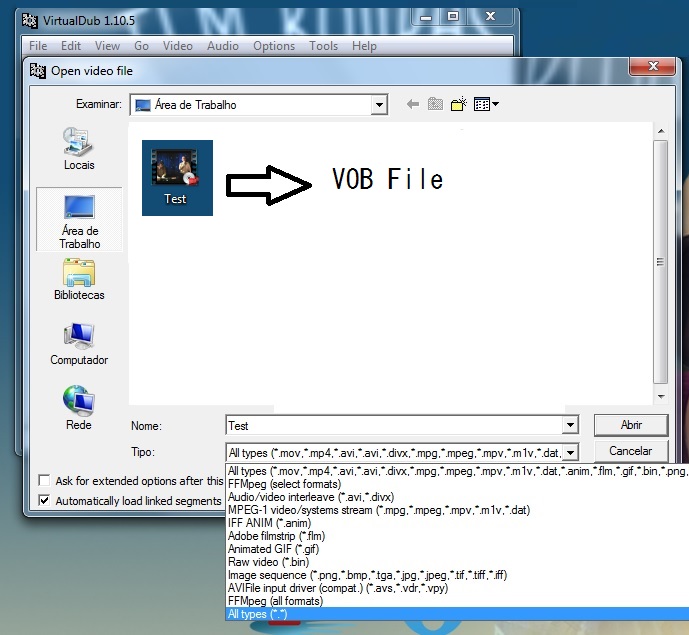Select the Test video file thumbnail

click(177, 178)
